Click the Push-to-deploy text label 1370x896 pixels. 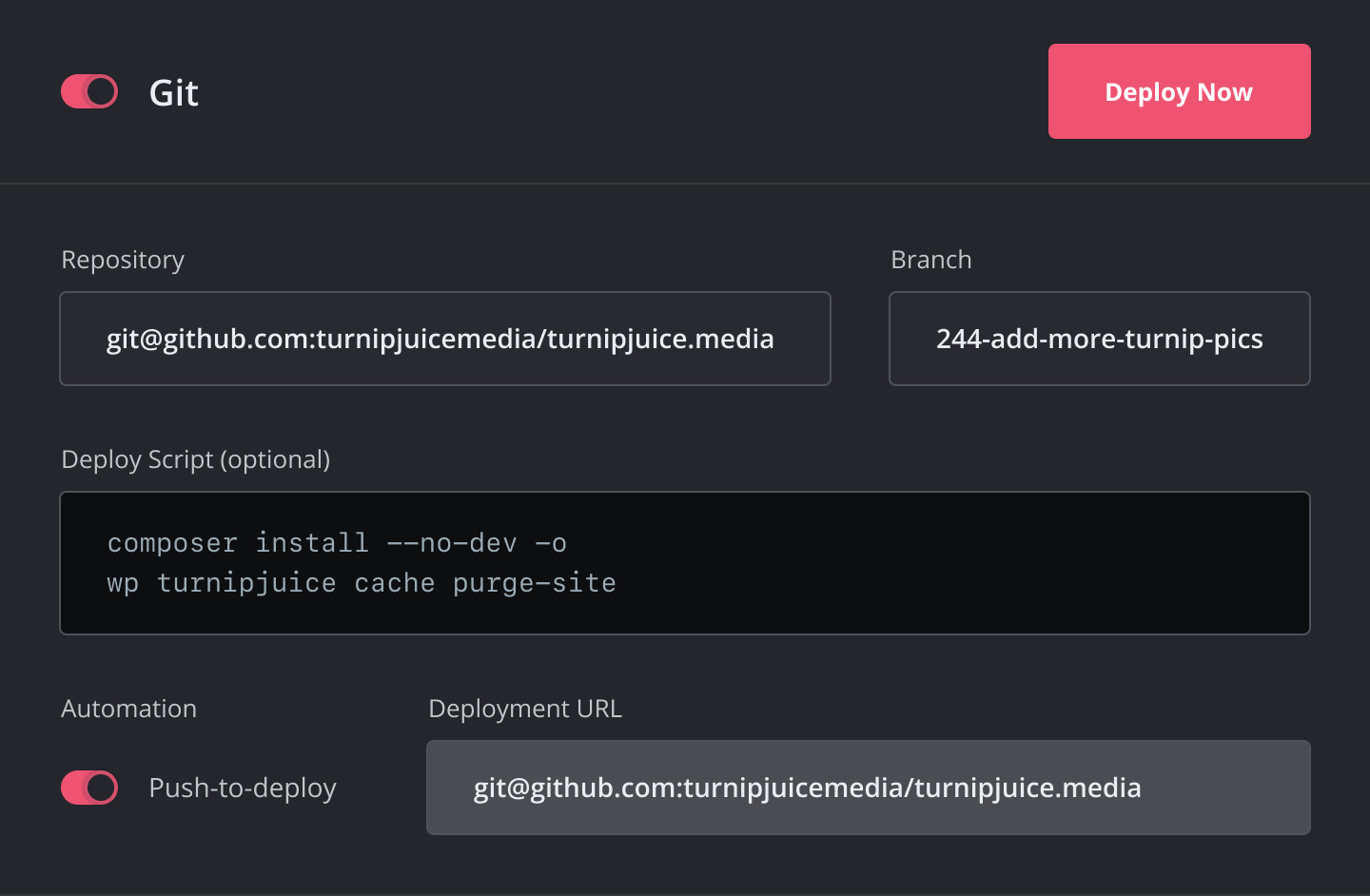coord(242,788)
